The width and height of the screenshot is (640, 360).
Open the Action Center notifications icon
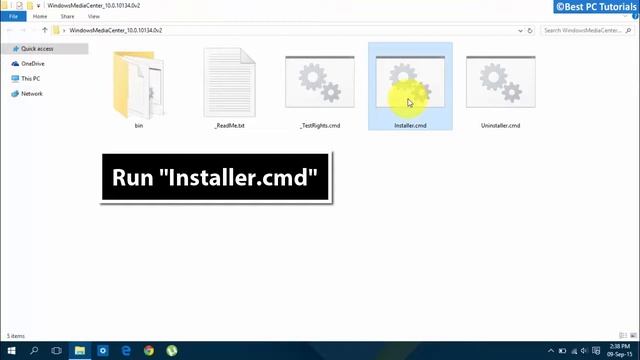point(596,351)
